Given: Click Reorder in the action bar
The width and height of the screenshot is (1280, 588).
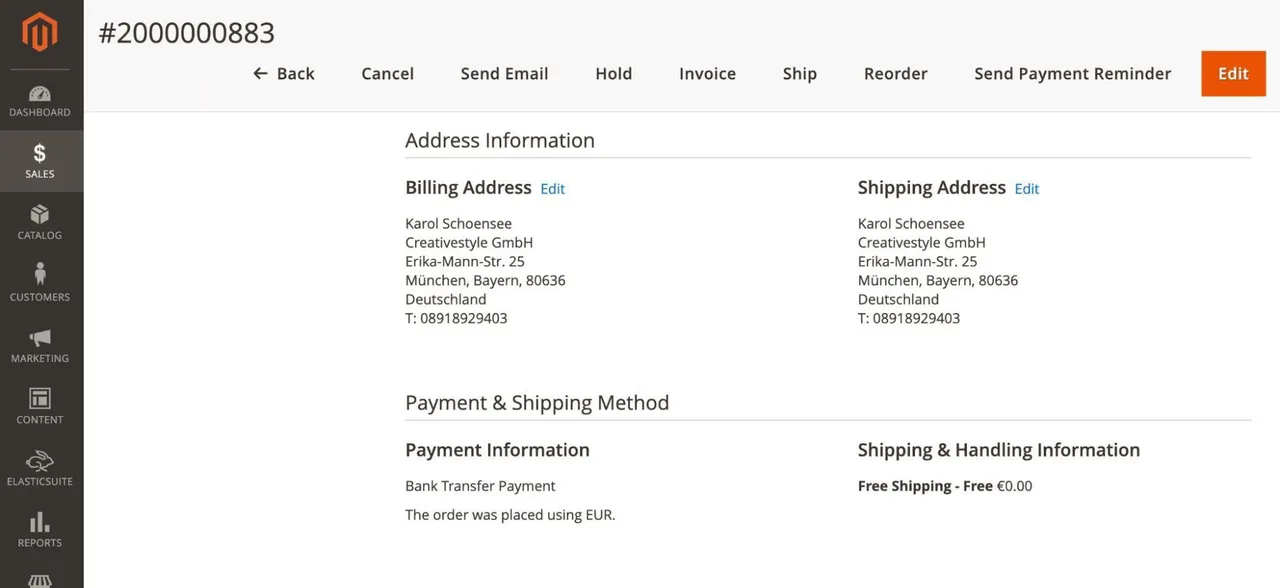Looking at the screenshot, I should pos(896,73).
